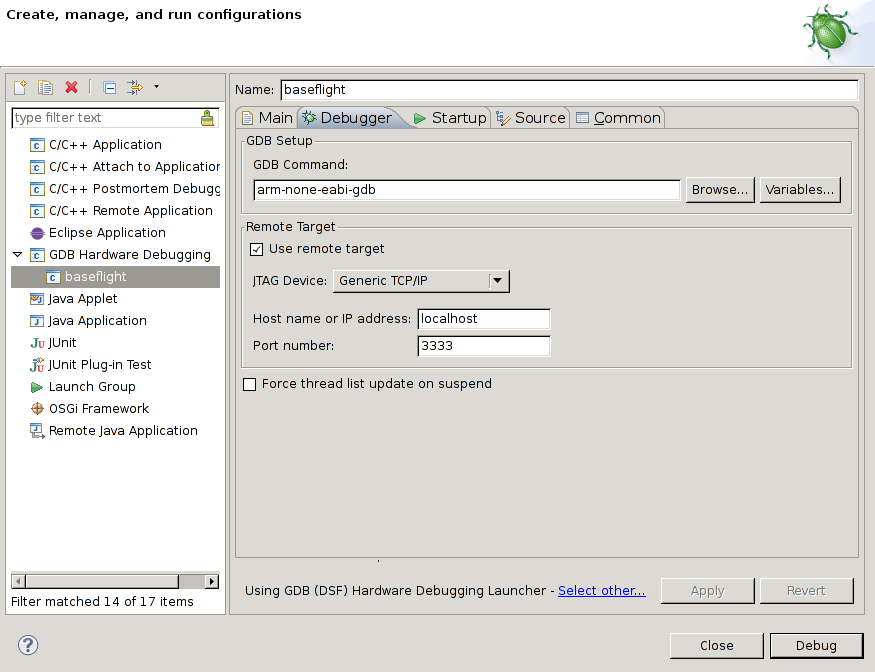Click the JUnit Ju icon
Viewport: 875px width, 672px height.
(x=37, y=343)
